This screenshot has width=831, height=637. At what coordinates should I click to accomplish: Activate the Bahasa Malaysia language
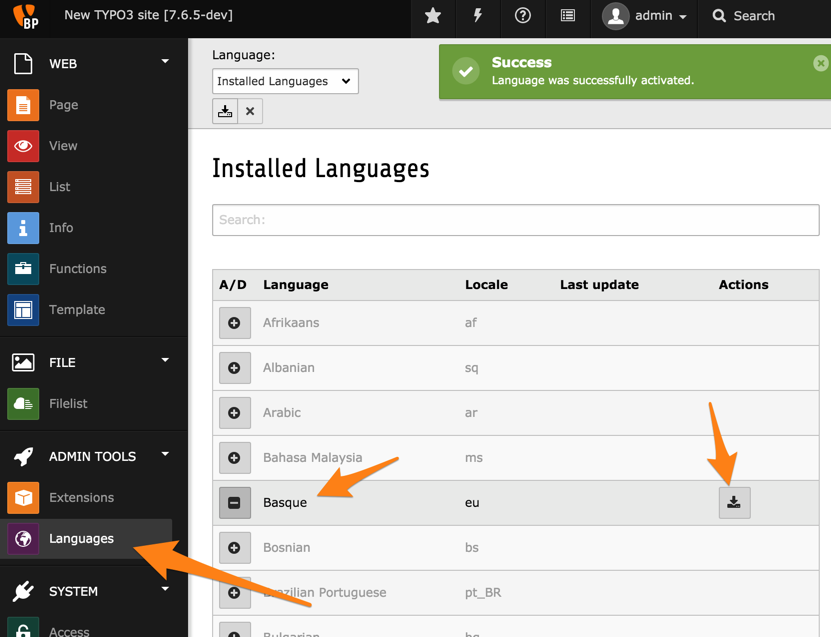(x=235, y=458)
